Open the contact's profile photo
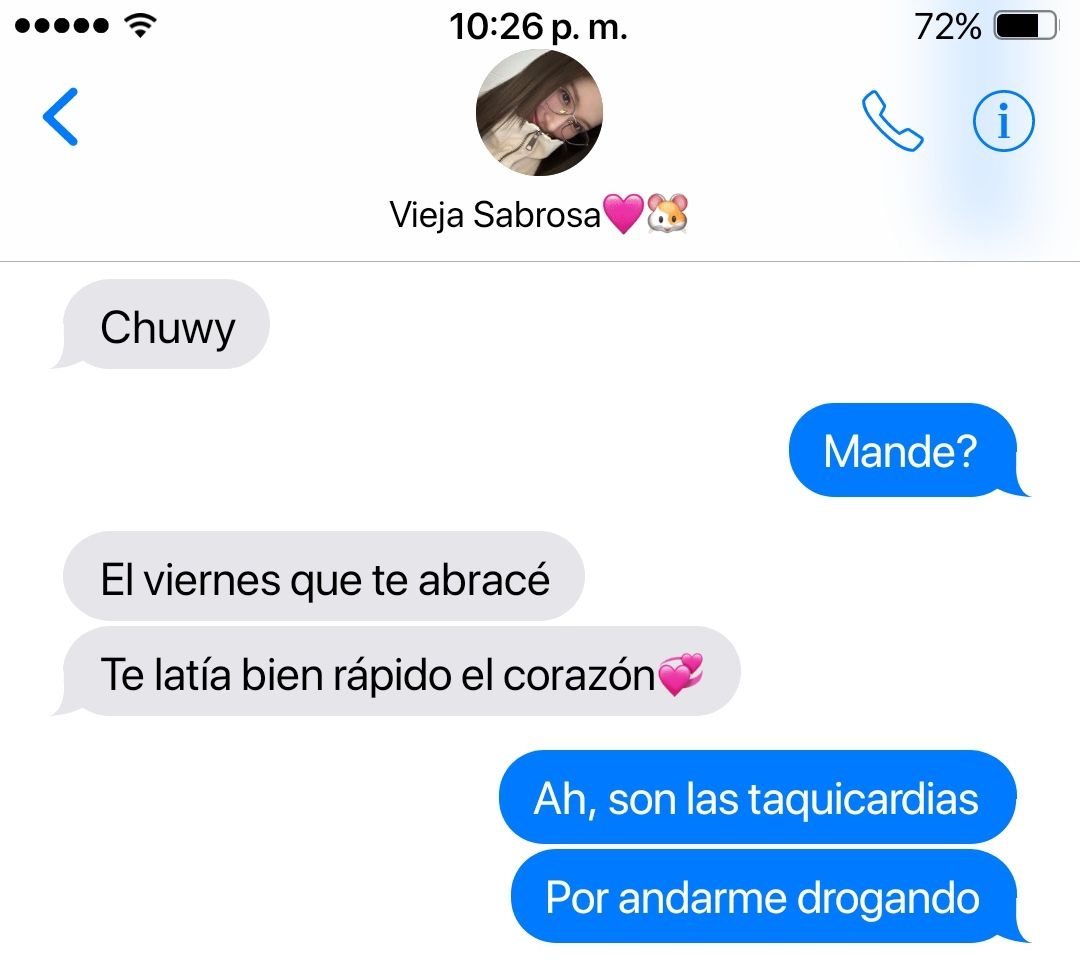The height and width of the screenshot is (970, 1080). point(539,112)
